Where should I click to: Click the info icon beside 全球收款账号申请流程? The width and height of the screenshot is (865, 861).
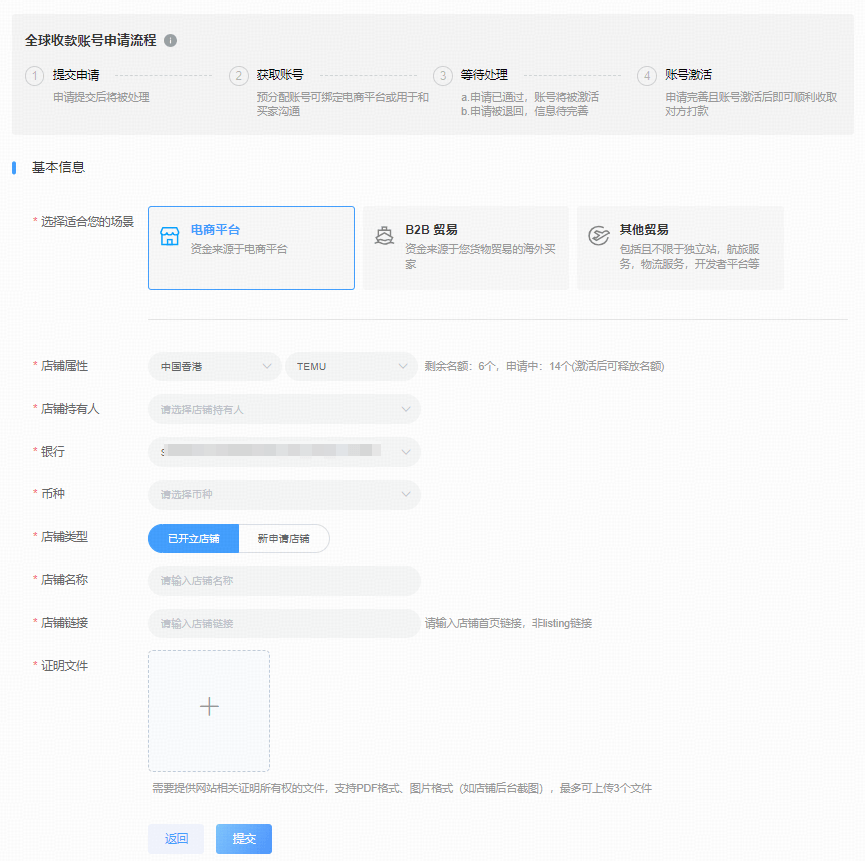coord(170,40)
